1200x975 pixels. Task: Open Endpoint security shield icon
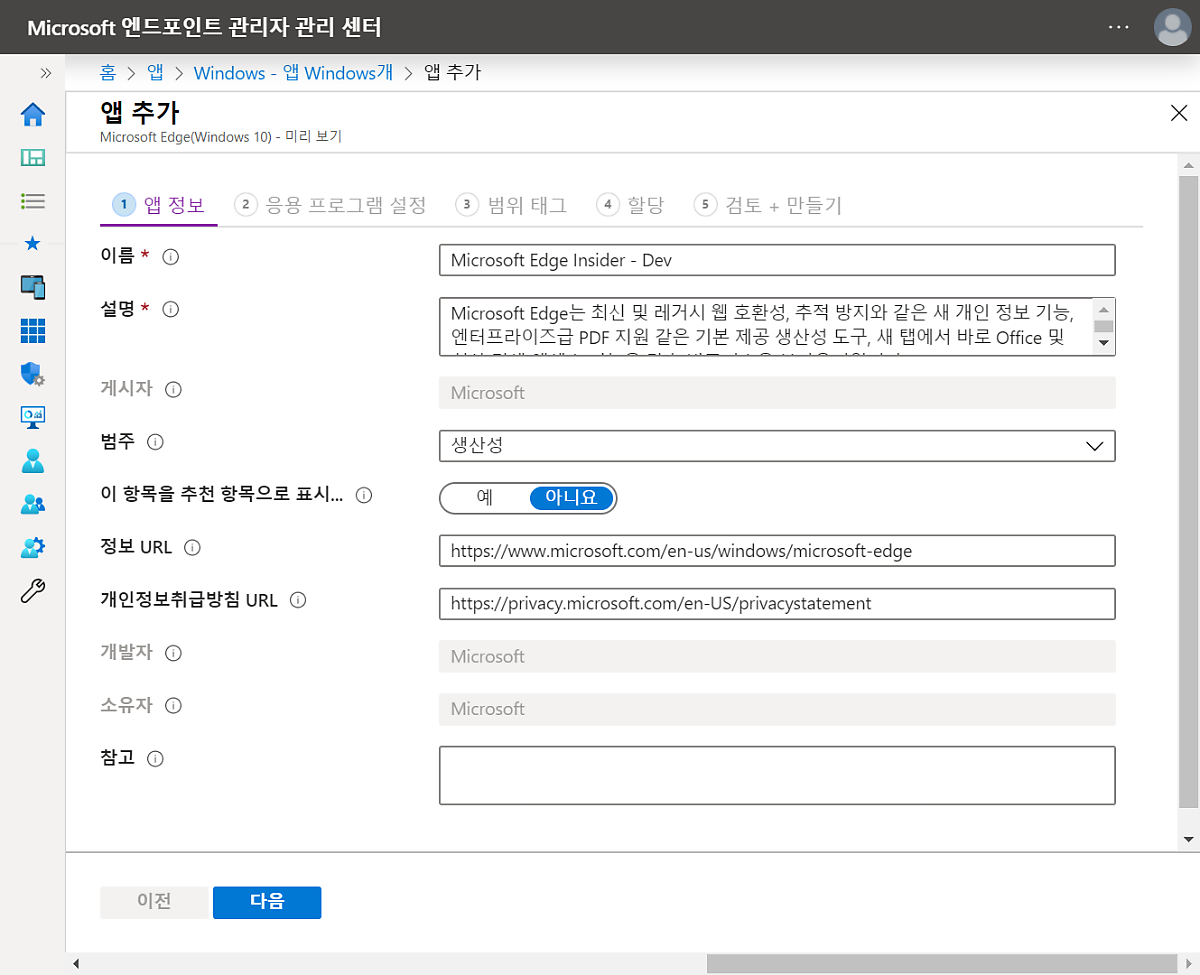coord(33,374)
